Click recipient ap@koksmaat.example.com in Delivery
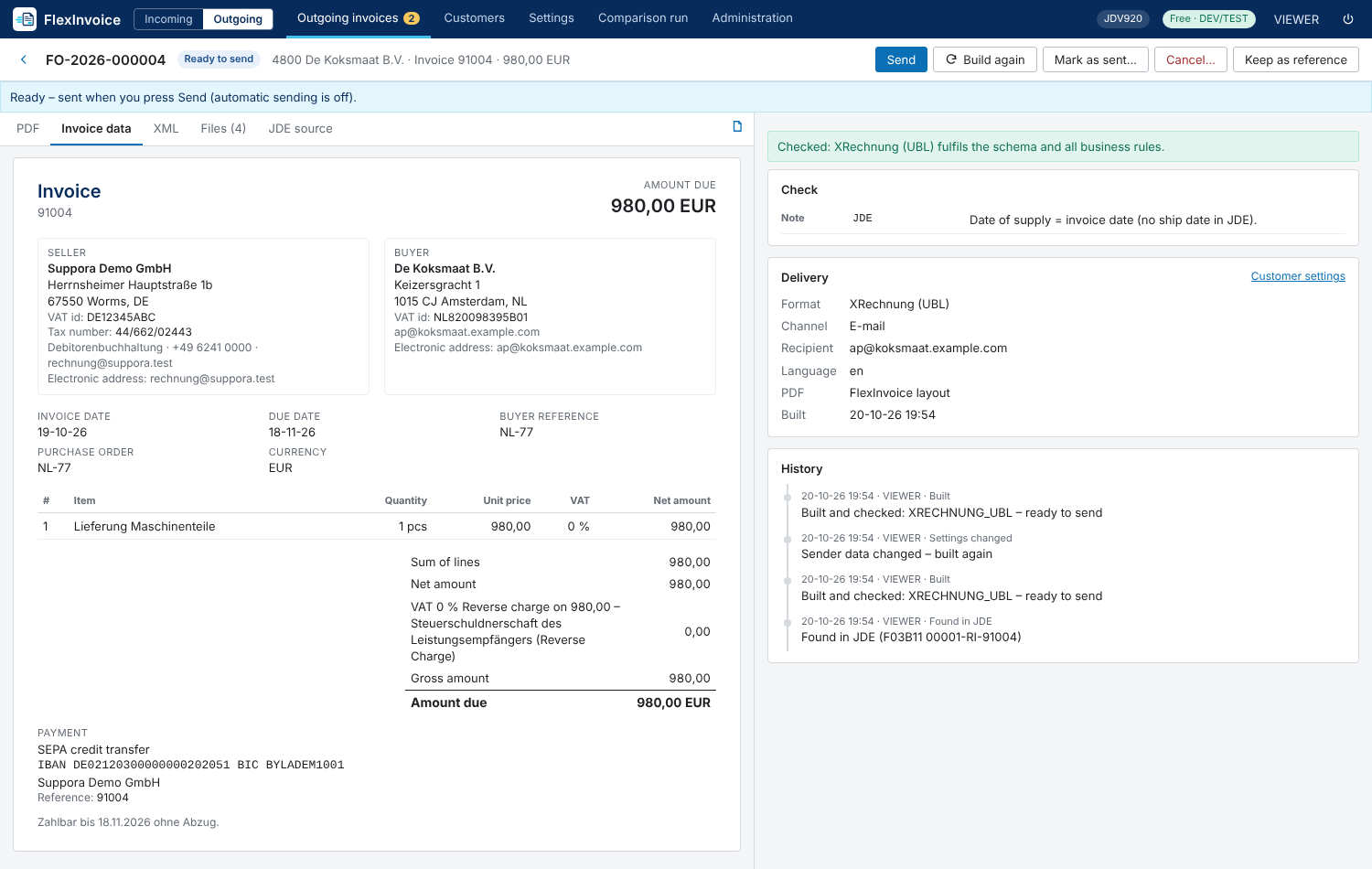Image resolution: width=1372 pixels, height=869 pixels. coord(928,349)
